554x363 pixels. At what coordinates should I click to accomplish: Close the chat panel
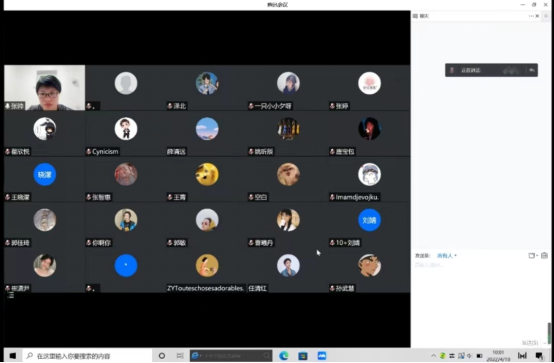tap(537, 16)
